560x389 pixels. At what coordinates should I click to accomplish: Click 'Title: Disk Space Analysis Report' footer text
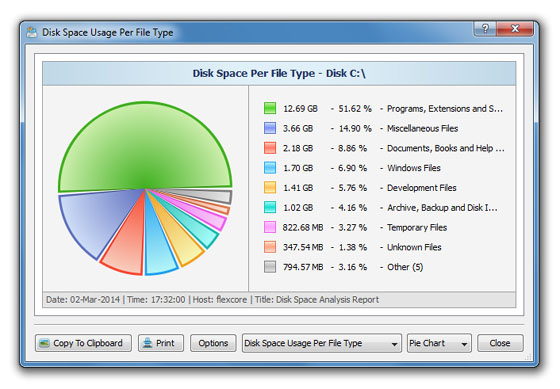[316, 300]
